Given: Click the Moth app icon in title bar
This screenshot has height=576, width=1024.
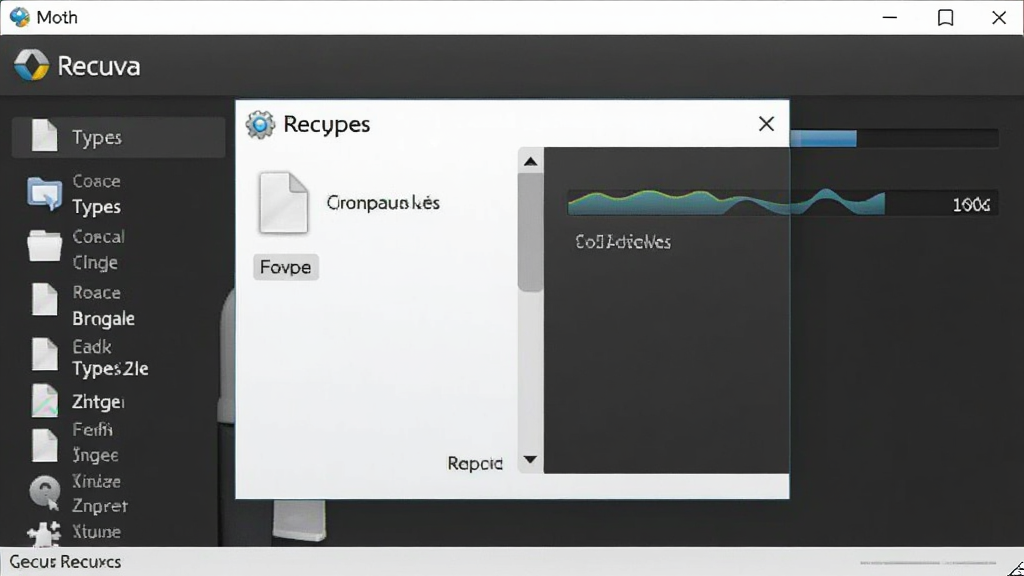Looking at the screenshot, I should point(20,17).
